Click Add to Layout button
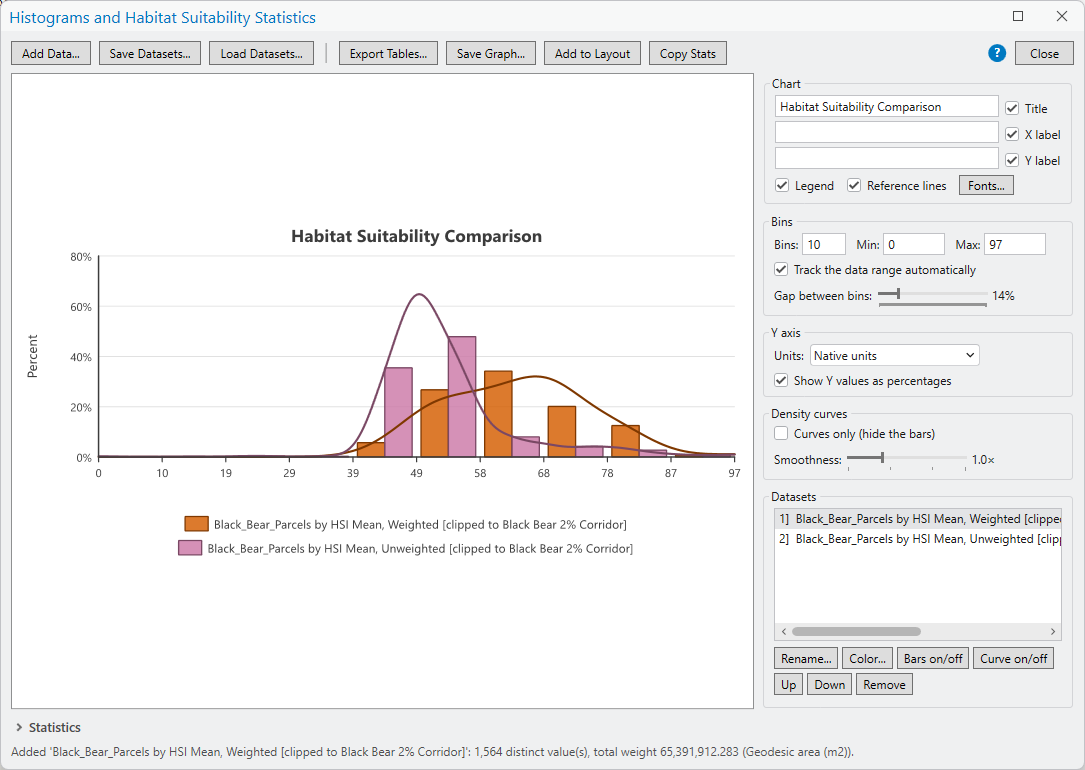The width and height of the screenshot is (1085, 770). (592, 53)
